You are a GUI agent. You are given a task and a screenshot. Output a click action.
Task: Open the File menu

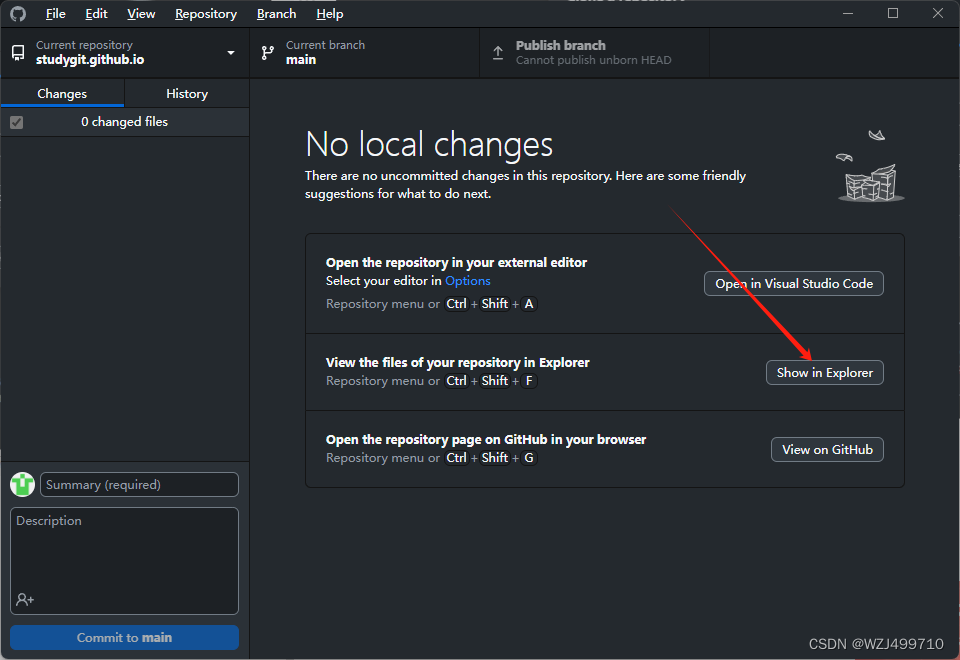pos(55,13)
